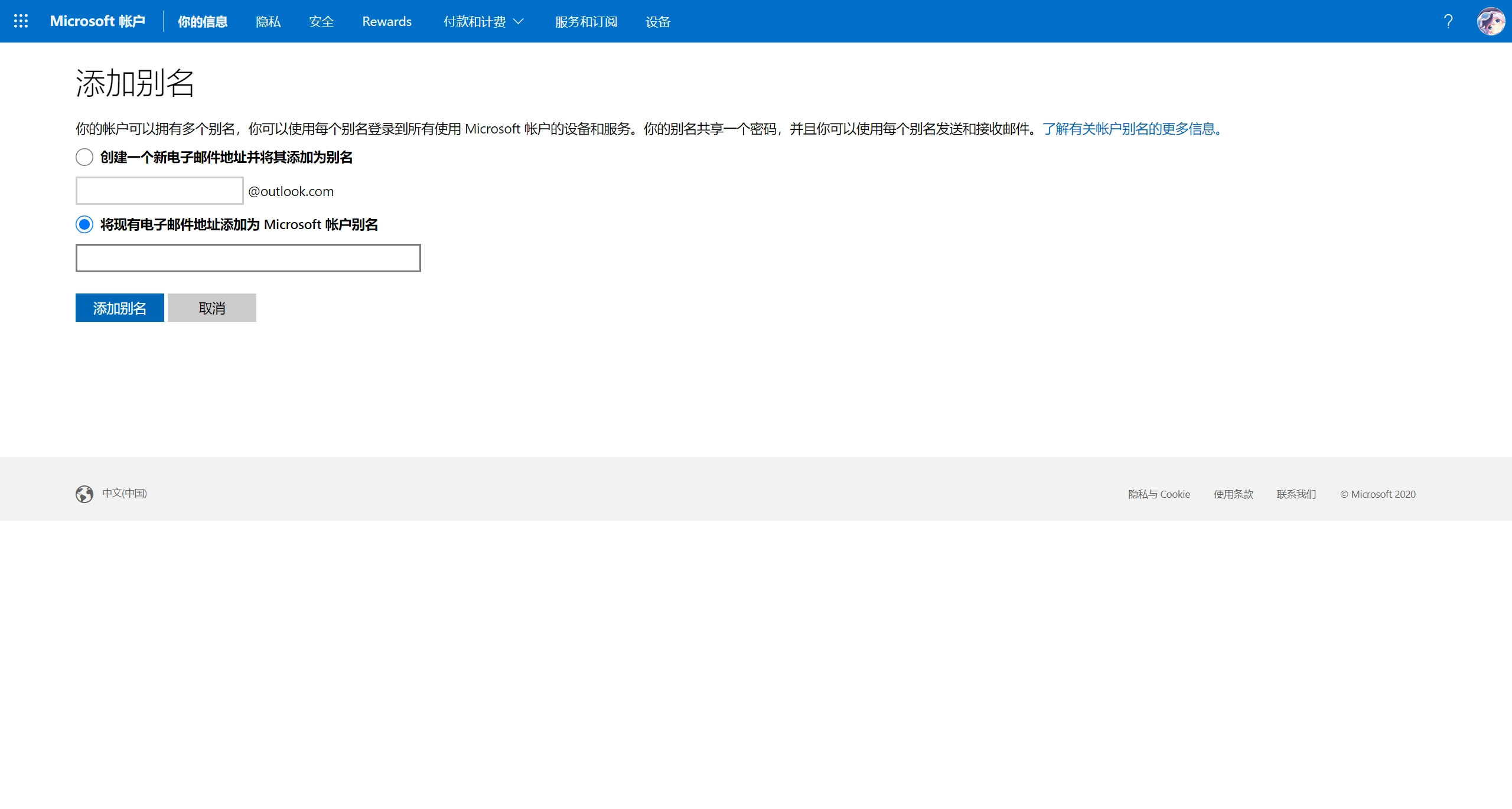Click the 添加别名 button
Screen dimensions: 1512x809
point(120,308)
